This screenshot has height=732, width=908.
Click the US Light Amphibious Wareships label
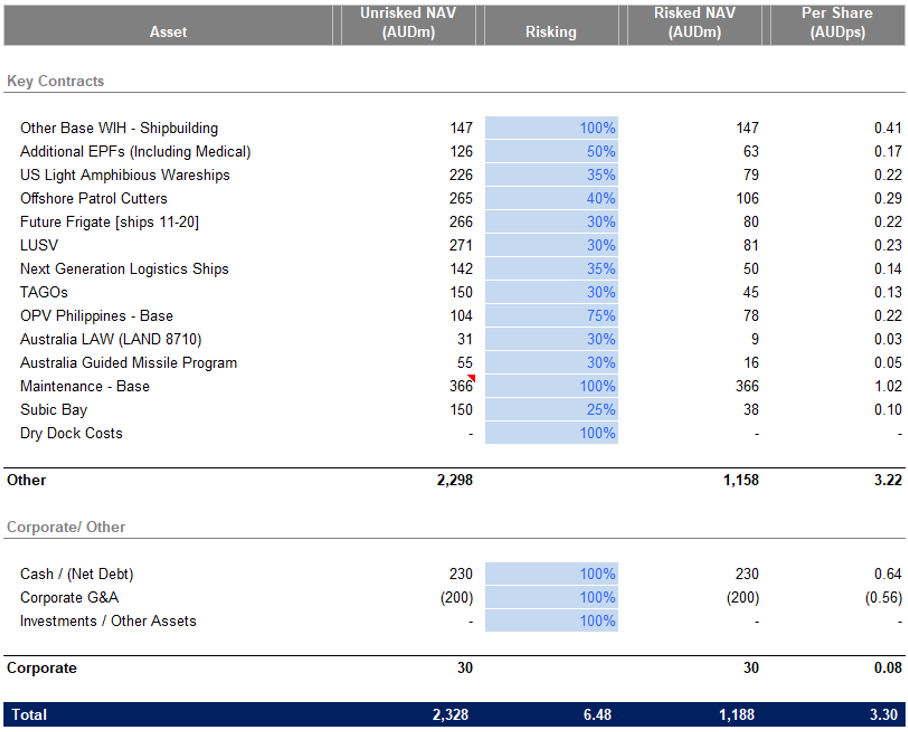[125, 175]
